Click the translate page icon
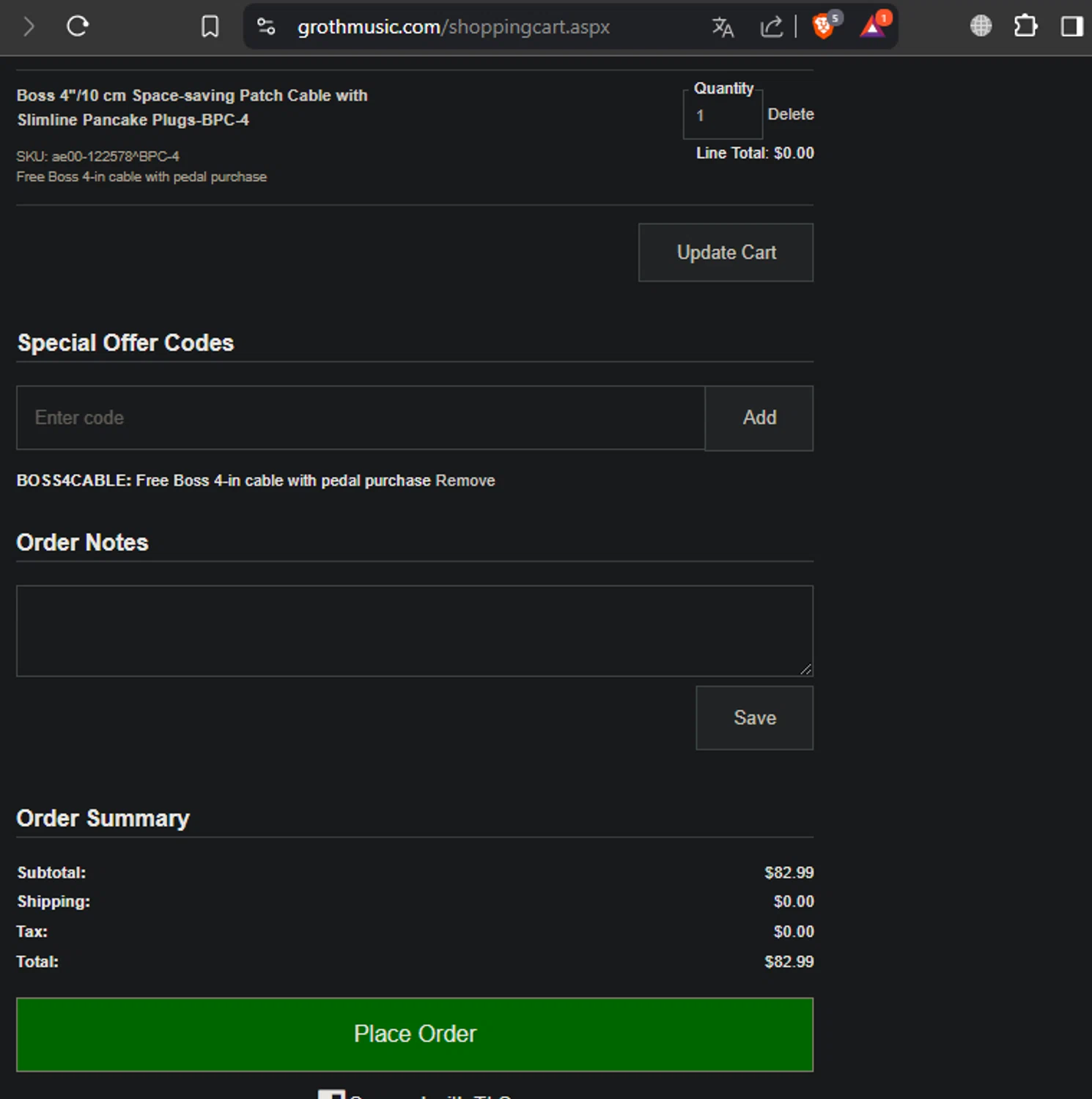Screen dimensions: 1092x1099 [723, 27]
